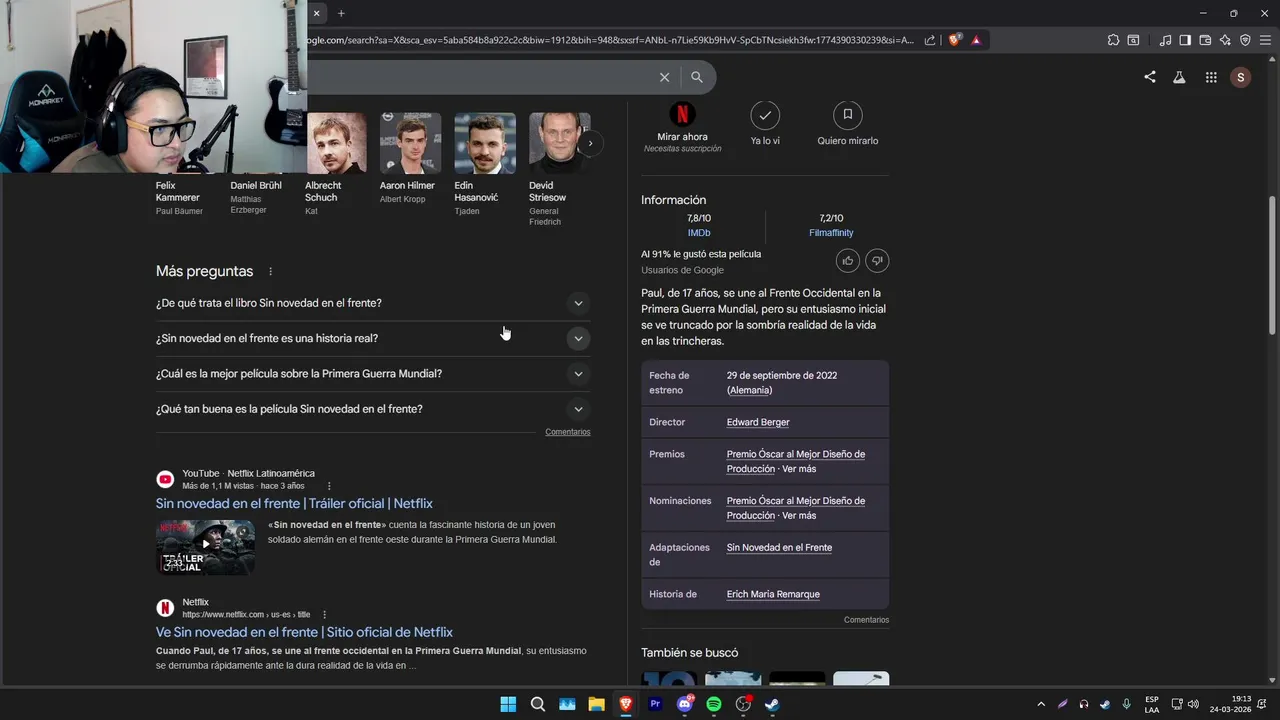1280x720 pixels.
Task: Open the Google apps grid
Action: [1211, 77]
